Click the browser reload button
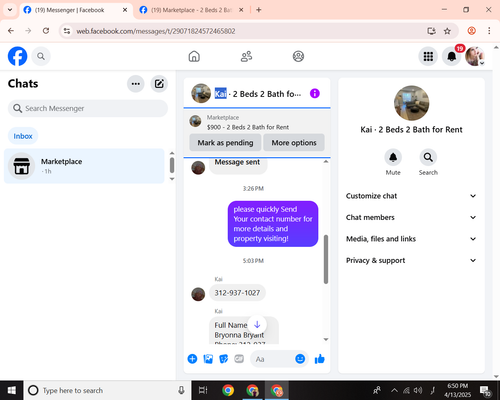The height and width of the screenshot is (400, 500). point(46,31)
